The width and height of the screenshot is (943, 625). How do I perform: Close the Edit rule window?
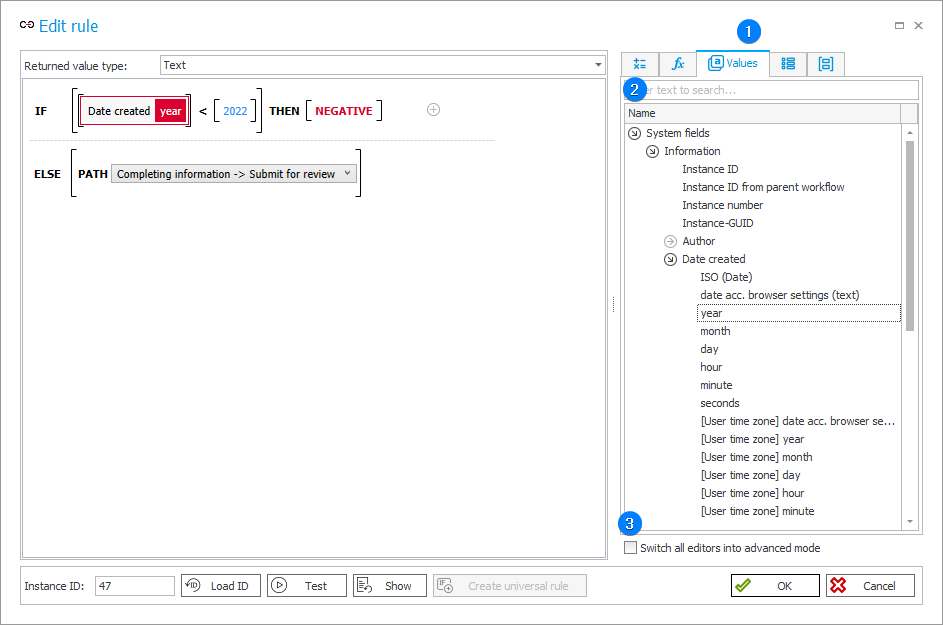tap(918, 25)
